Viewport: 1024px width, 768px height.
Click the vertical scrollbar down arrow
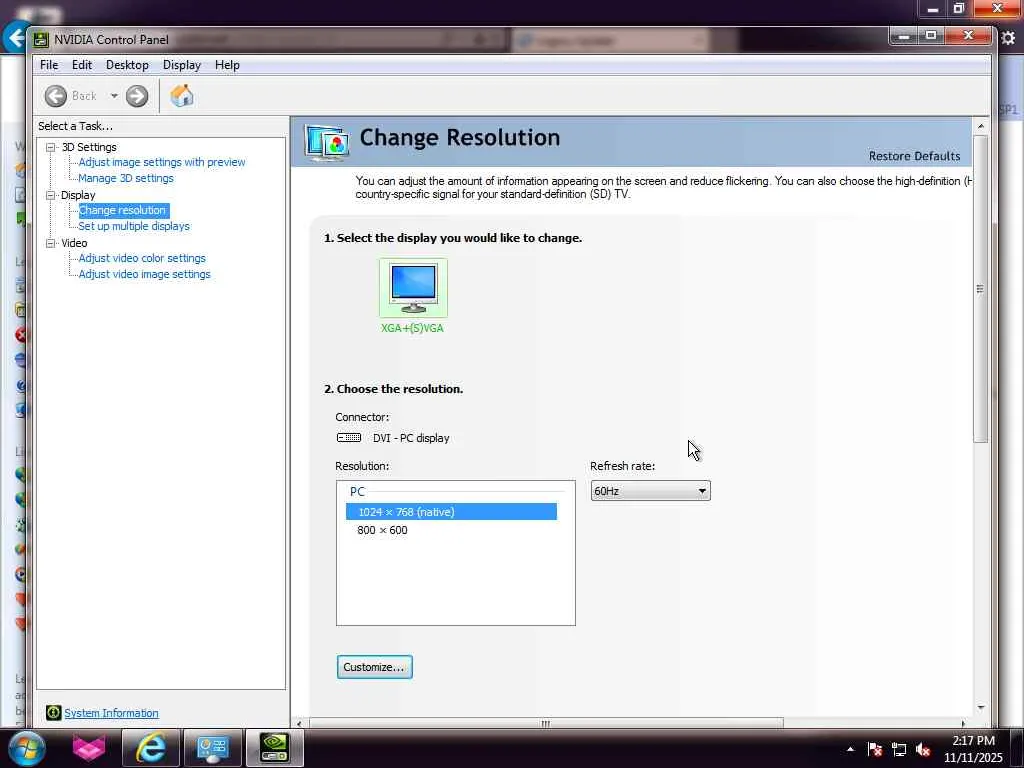[x=980, y=707]
